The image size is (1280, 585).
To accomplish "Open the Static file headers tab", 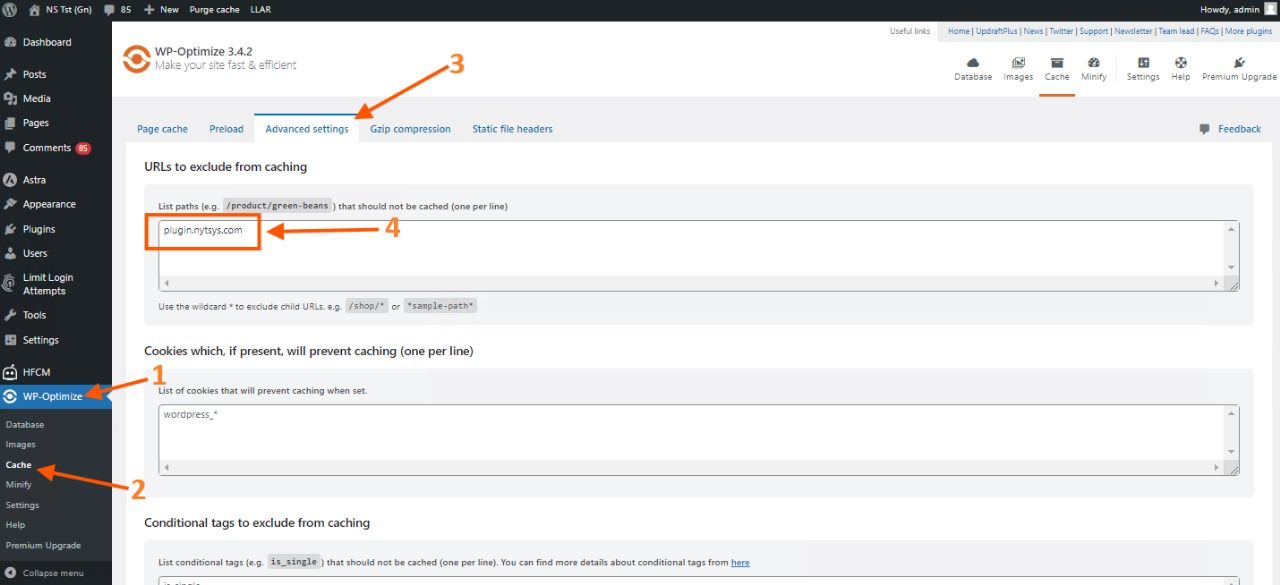I will click(x=512, y=129).
